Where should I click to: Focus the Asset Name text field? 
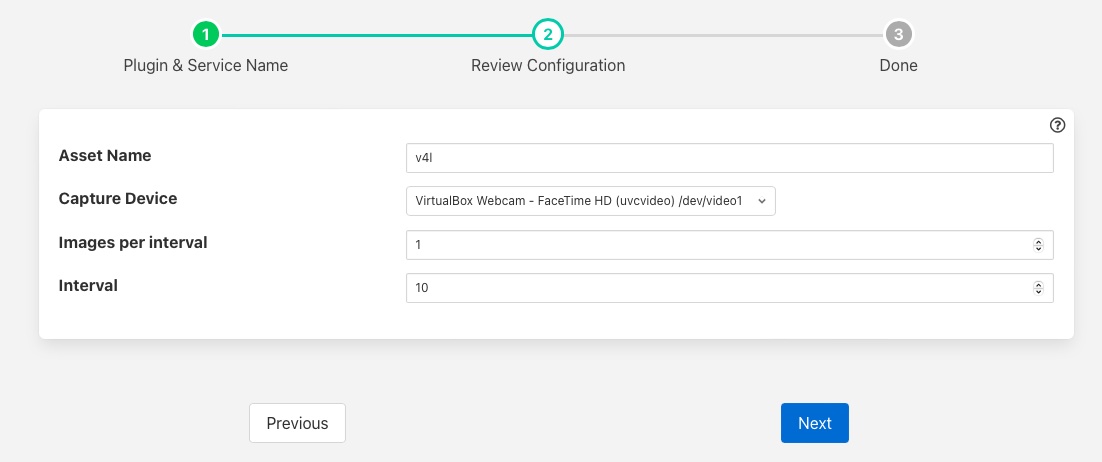729,158
